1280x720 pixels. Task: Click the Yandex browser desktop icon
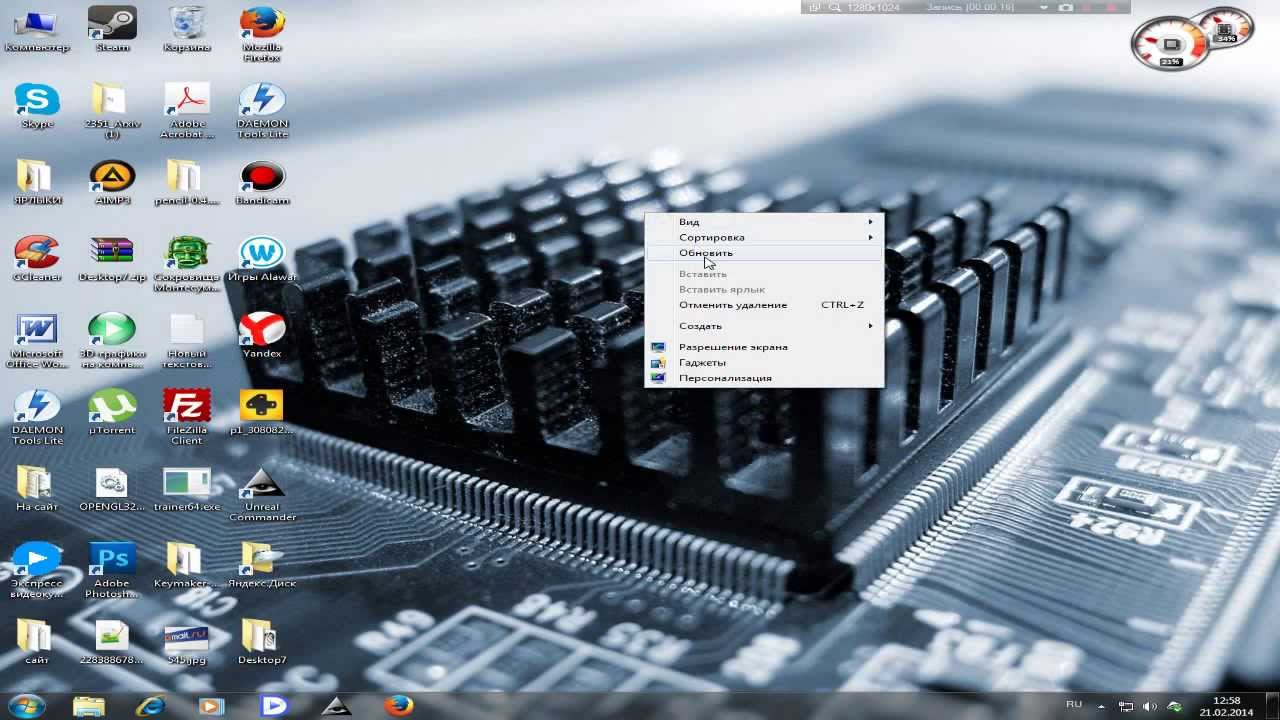point(262,335)
